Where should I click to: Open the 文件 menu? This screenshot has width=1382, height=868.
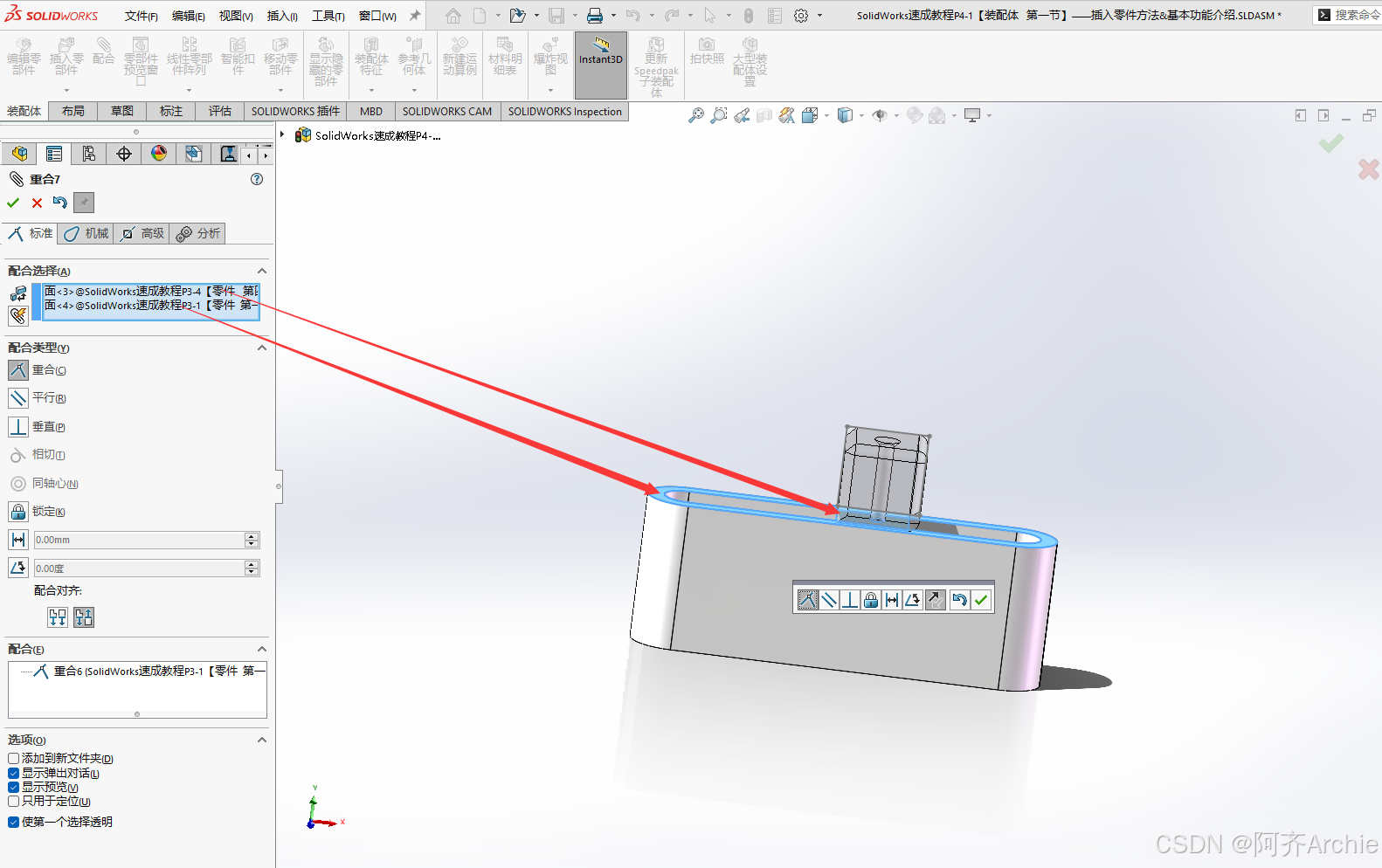tap(142, 16)
